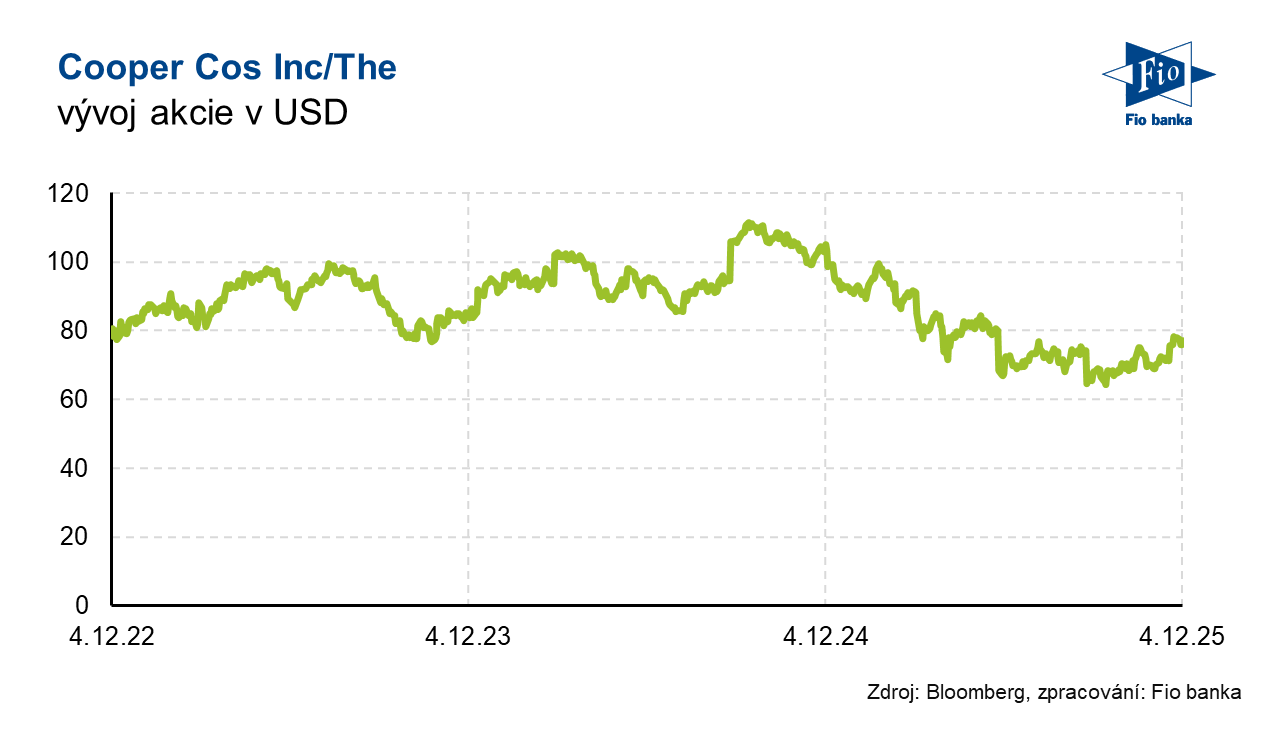The image size is (1262, 739).
Task: Select the x-axis date label 4.12.25
Action: [x=1182, y=636]
